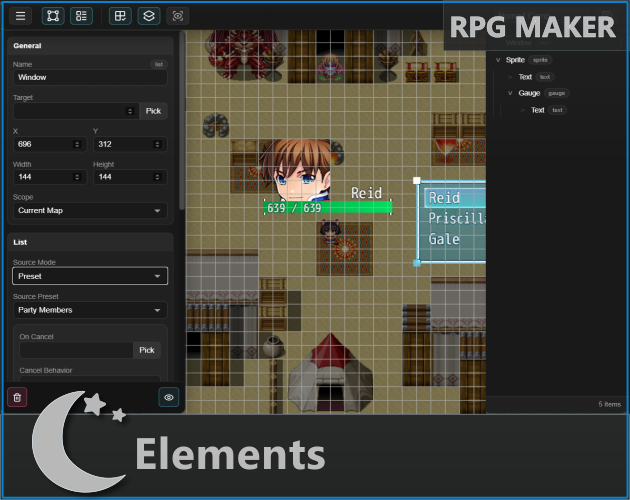Click the List section header
This screenshot has width=630, height=500.
[x=90, y=242]
